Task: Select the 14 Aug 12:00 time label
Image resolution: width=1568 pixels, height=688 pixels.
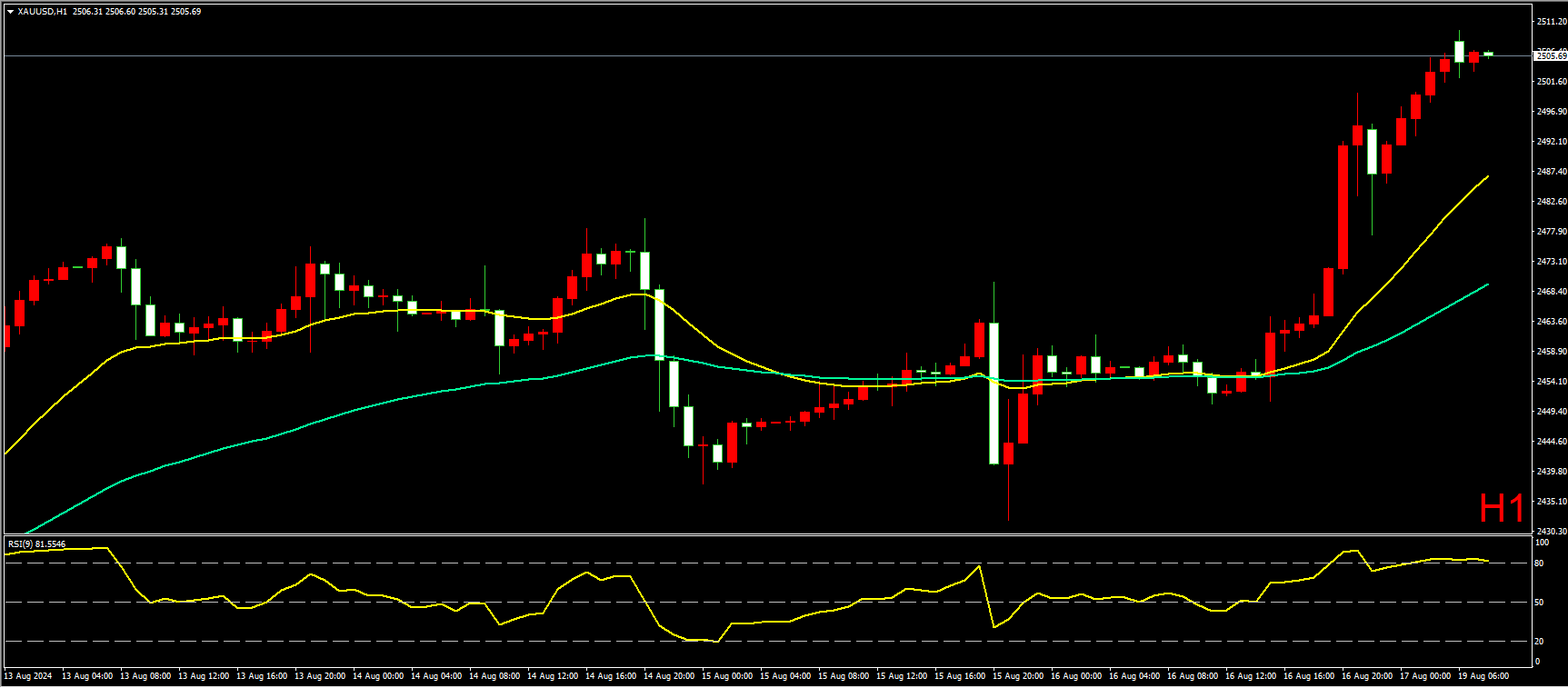Action: [x=553, y=676]
